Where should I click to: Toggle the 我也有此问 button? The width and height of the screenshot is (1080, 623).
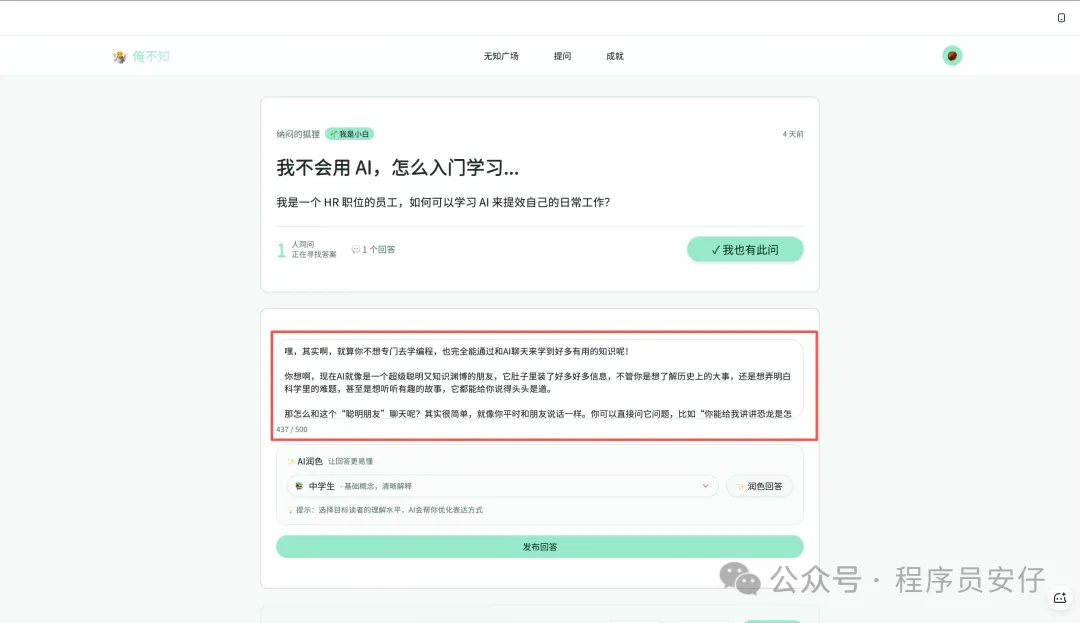[x=745, y=250]
